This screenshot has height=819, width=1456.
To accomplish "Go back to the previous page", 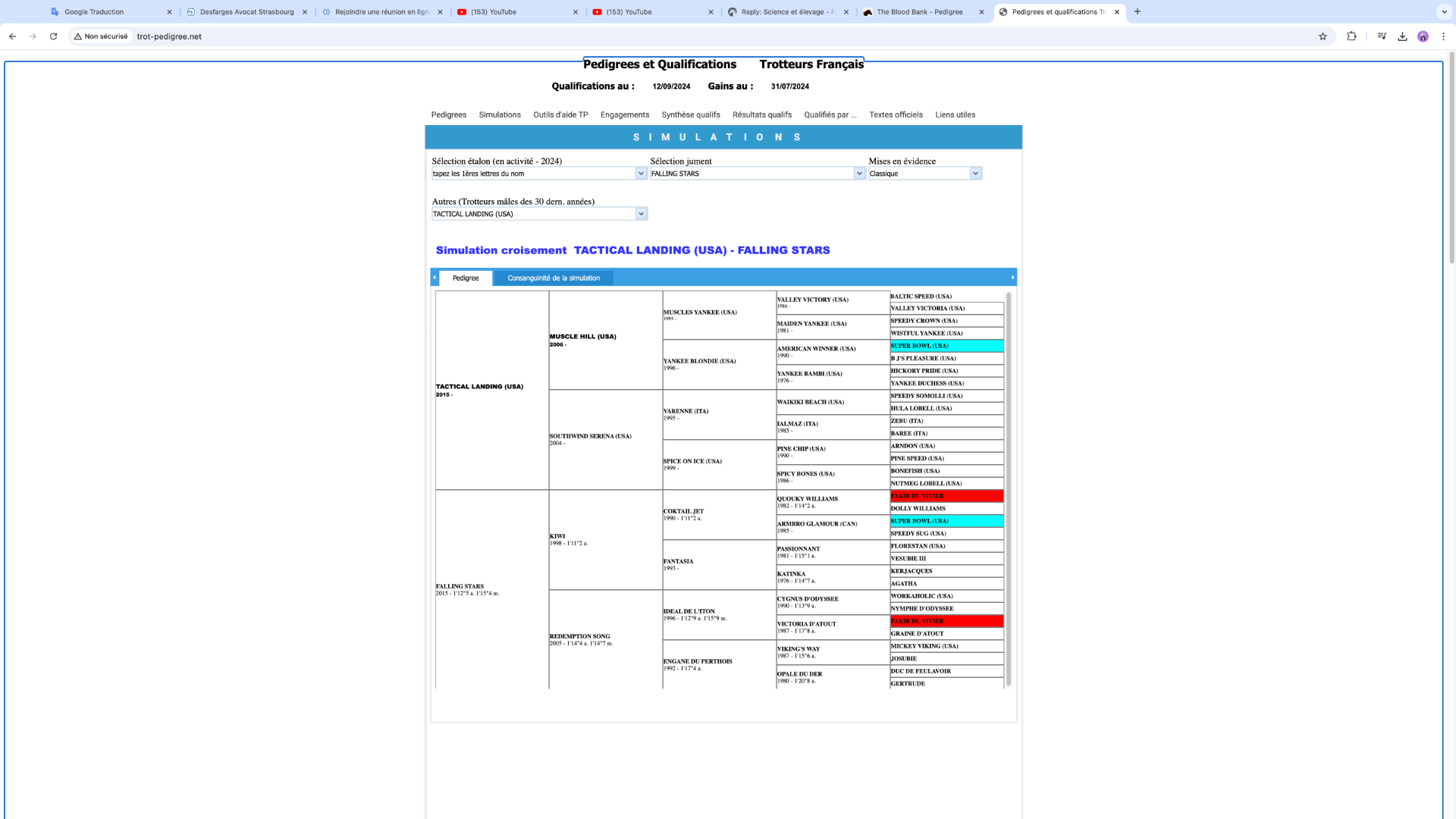I will [13, 36].
